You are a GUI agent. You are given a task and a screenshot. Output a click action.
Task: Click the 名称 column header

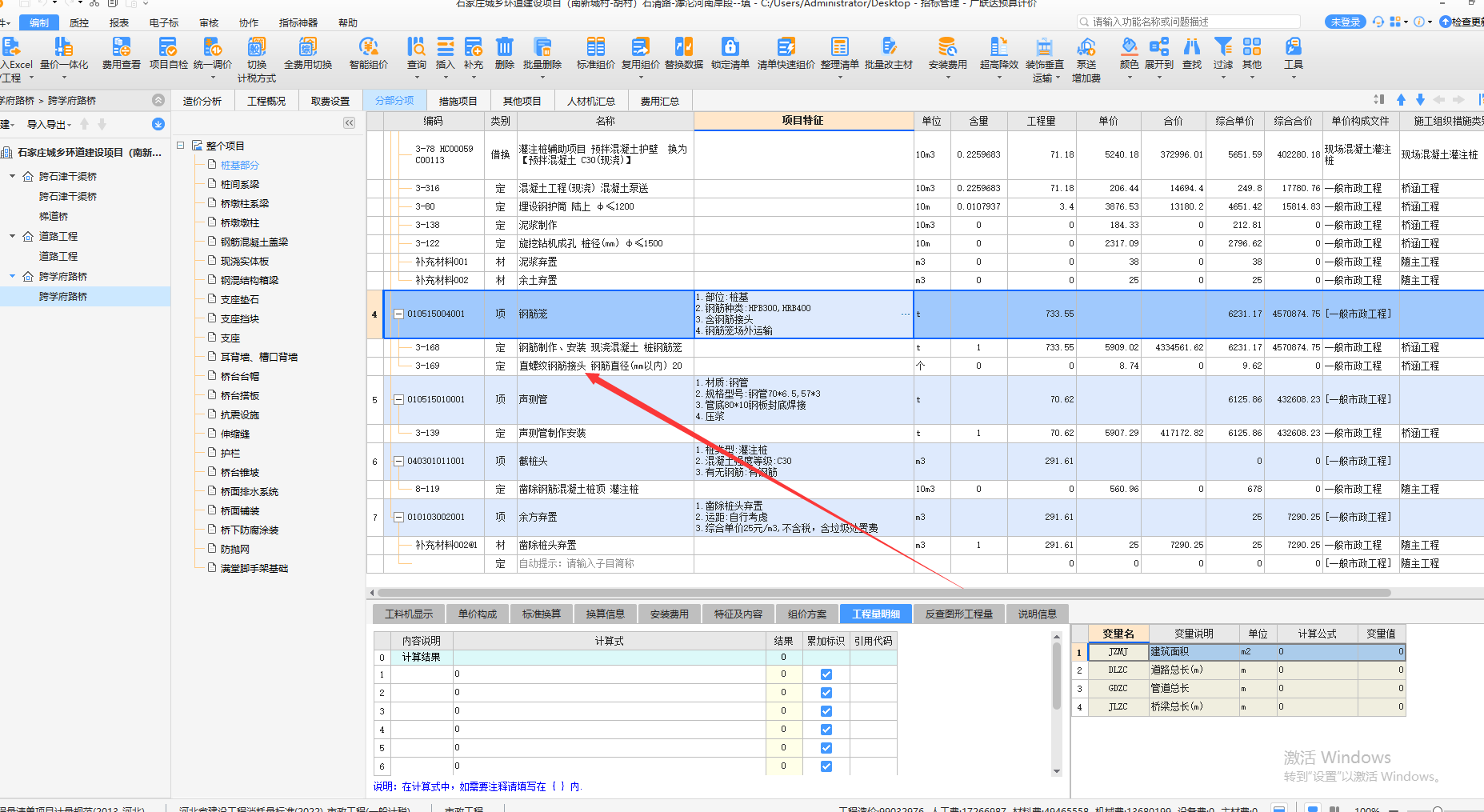pos(606,121)
